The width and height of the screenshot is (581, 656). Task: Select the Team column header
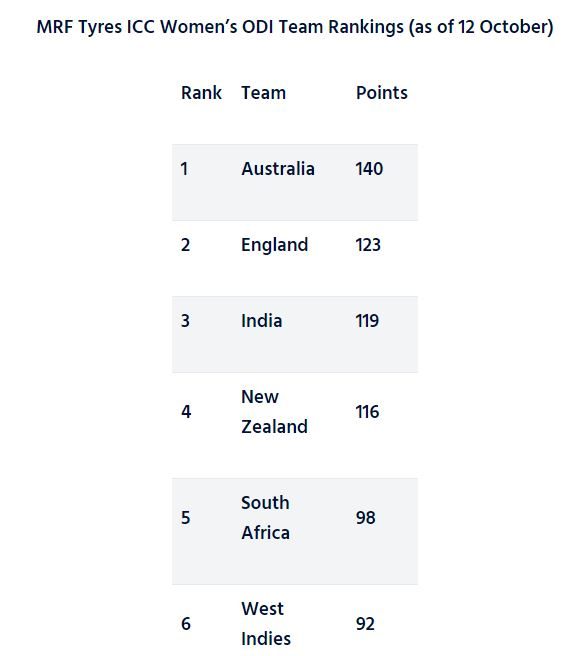pos(264,93)
